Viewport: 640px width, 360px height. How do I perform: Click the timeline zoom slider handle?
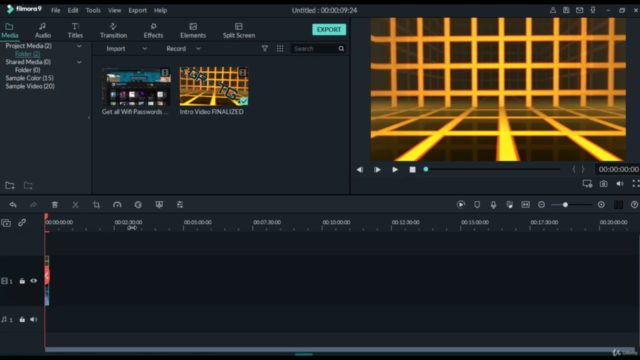point(565,204)
